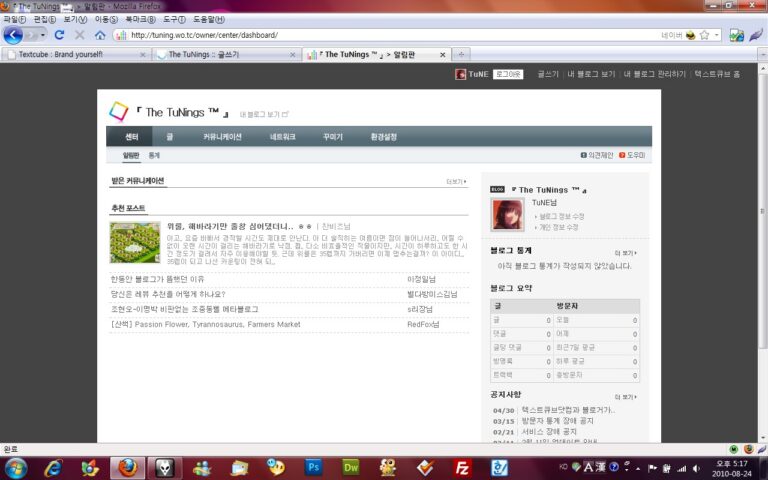Image resolution: width=768 pixels, height=480 pixels.
Task: Click 더 보기 beside 공지사항
Action: [x=625, y=397]
